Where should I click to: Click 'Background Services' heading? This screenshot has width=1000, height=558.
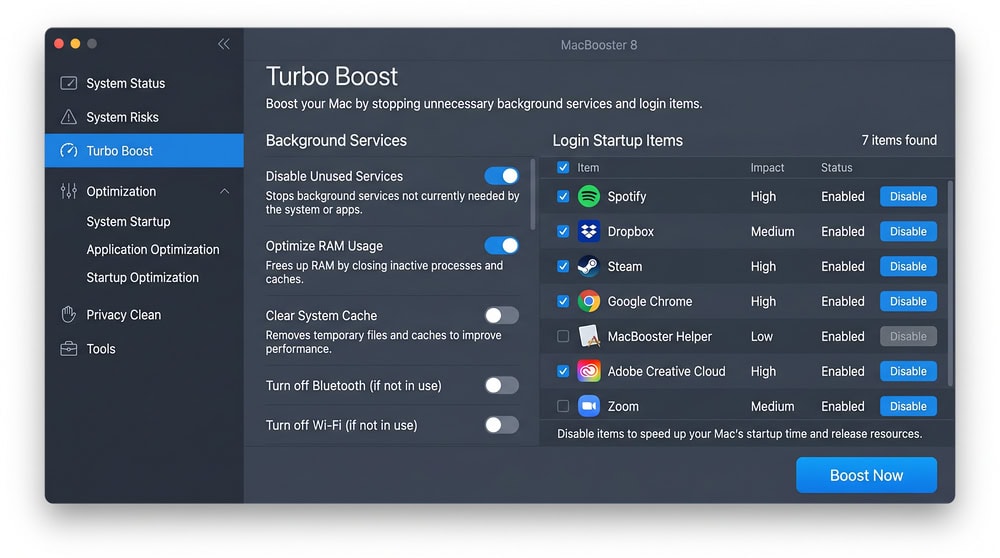click(x=336, y=140)
